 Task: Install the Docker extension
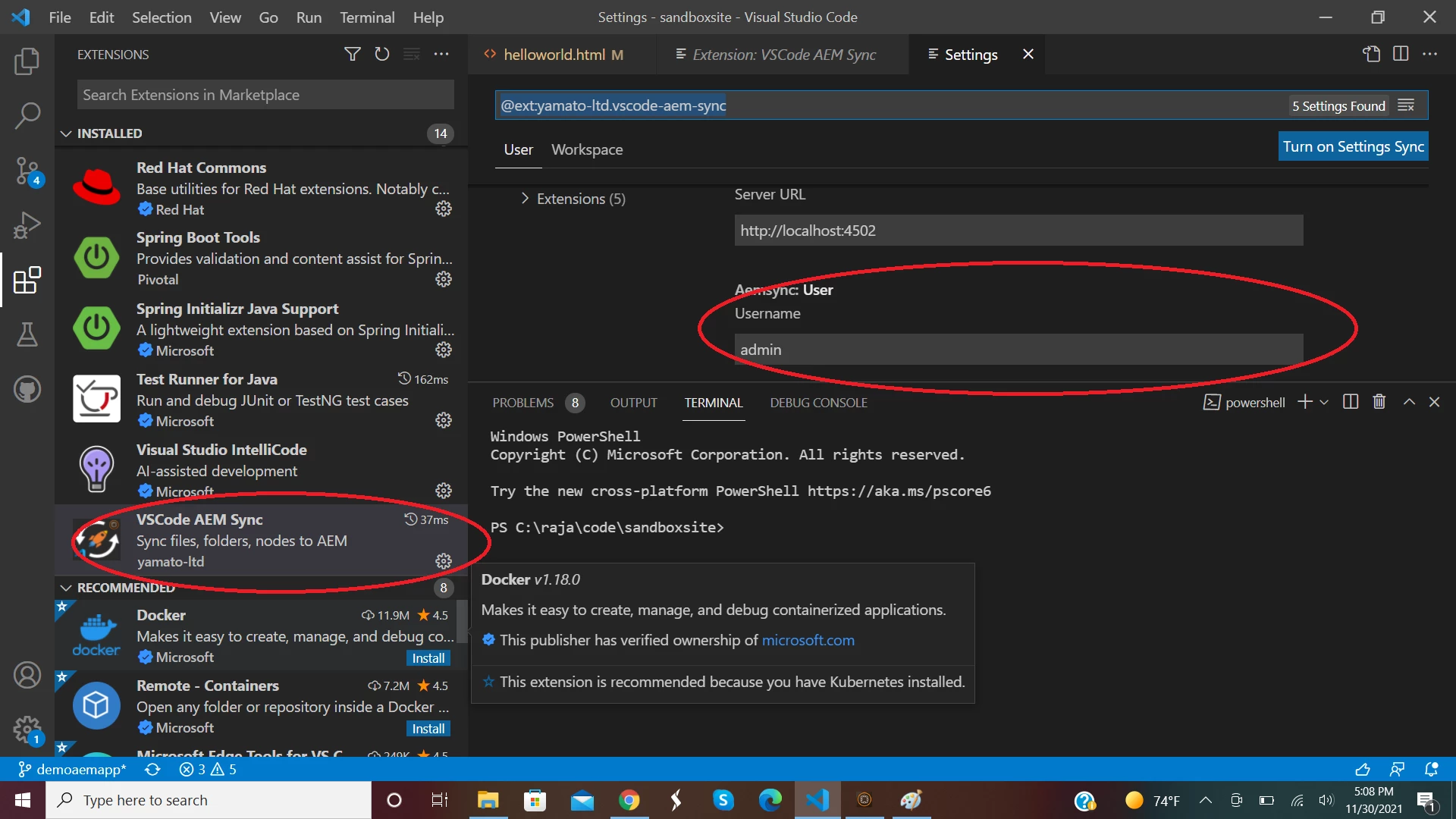[x=428, y=658]
